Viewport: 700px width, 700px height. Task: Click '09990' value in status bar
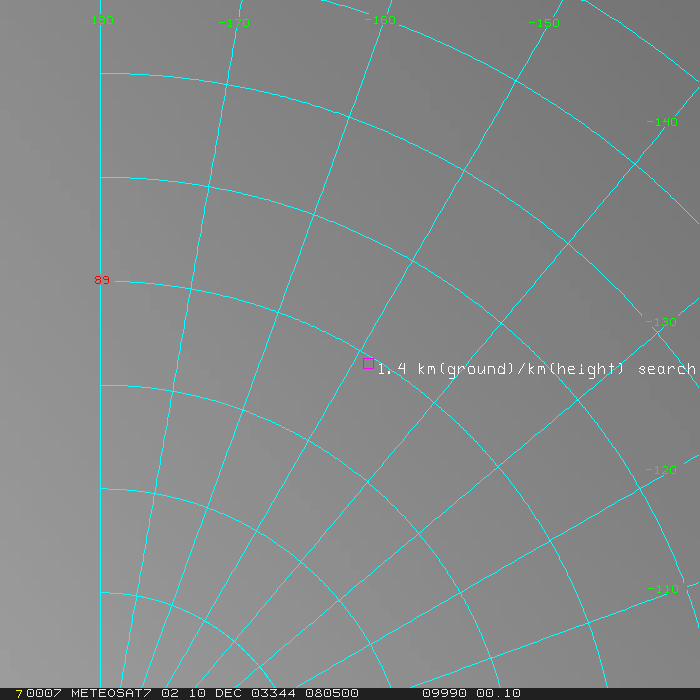(444, 693)
